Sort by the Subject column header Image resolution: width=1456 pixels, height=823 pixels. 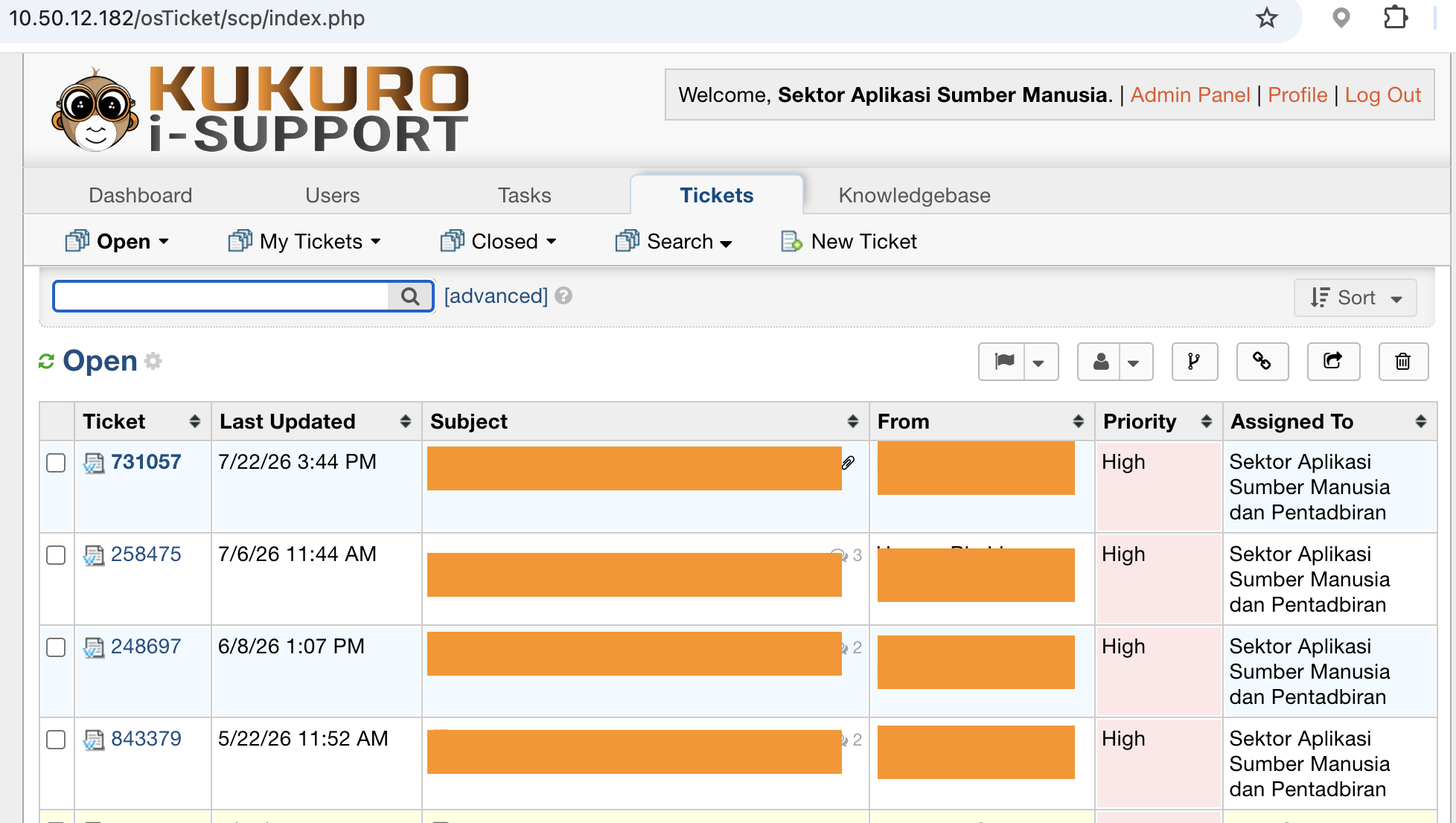coord(645,421)
